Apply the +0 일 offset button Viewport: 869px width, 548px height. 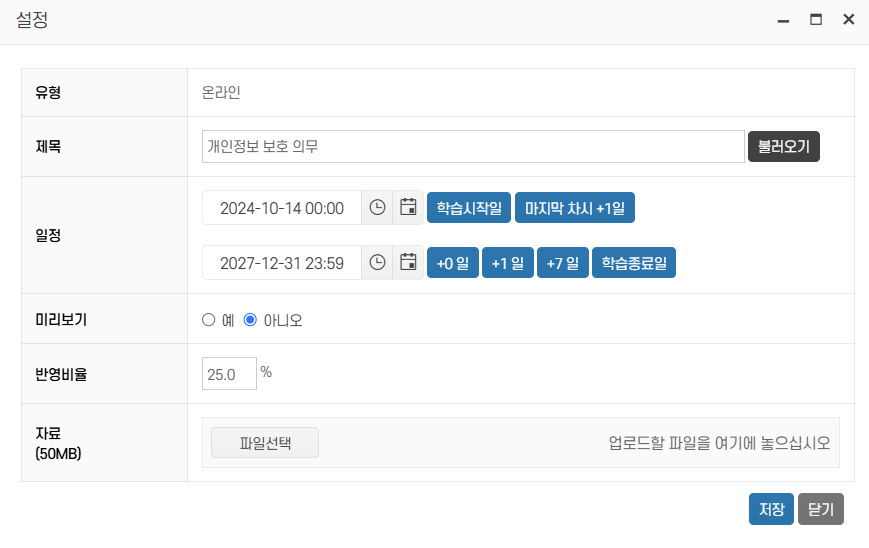coord(452,263)
